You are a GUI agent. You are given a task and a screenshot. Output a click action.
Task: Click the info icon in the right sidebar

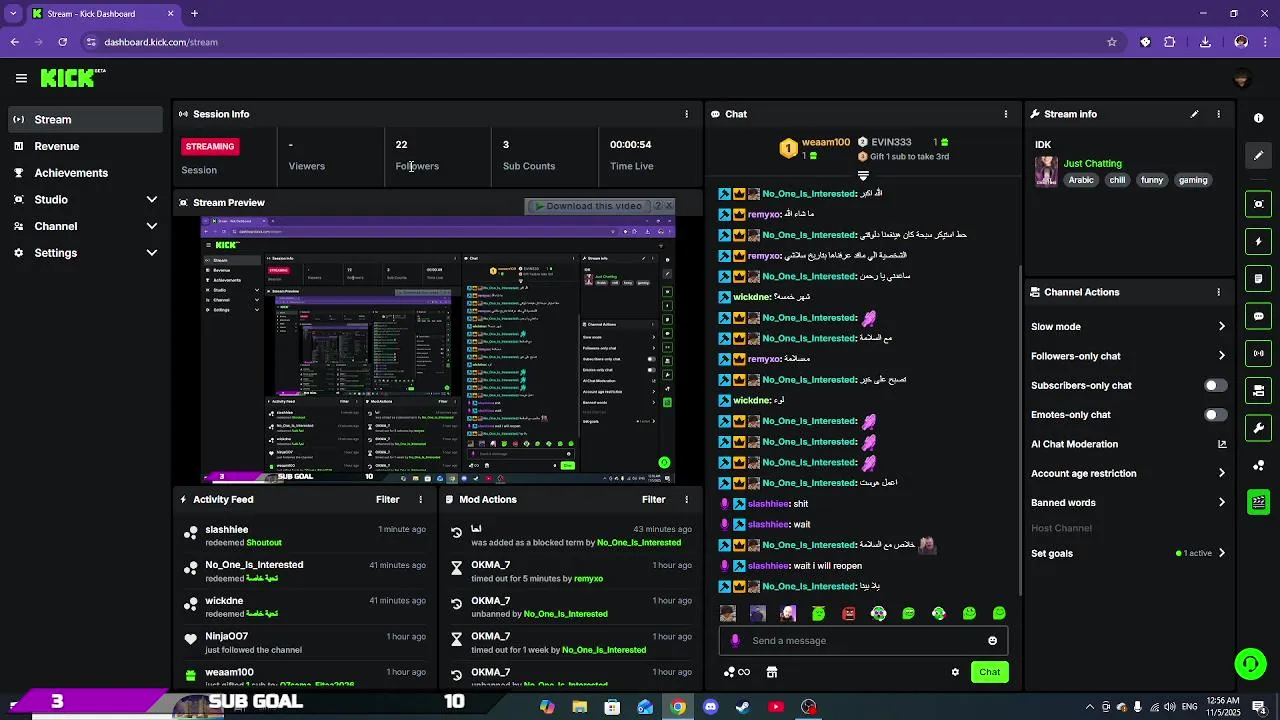1258,118
